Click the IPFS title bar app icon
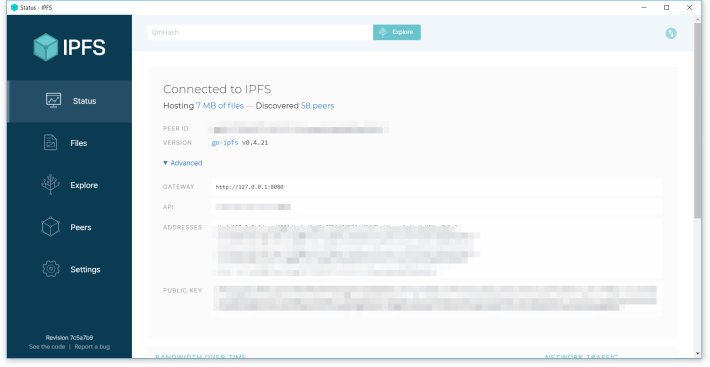 pos(14,7)
